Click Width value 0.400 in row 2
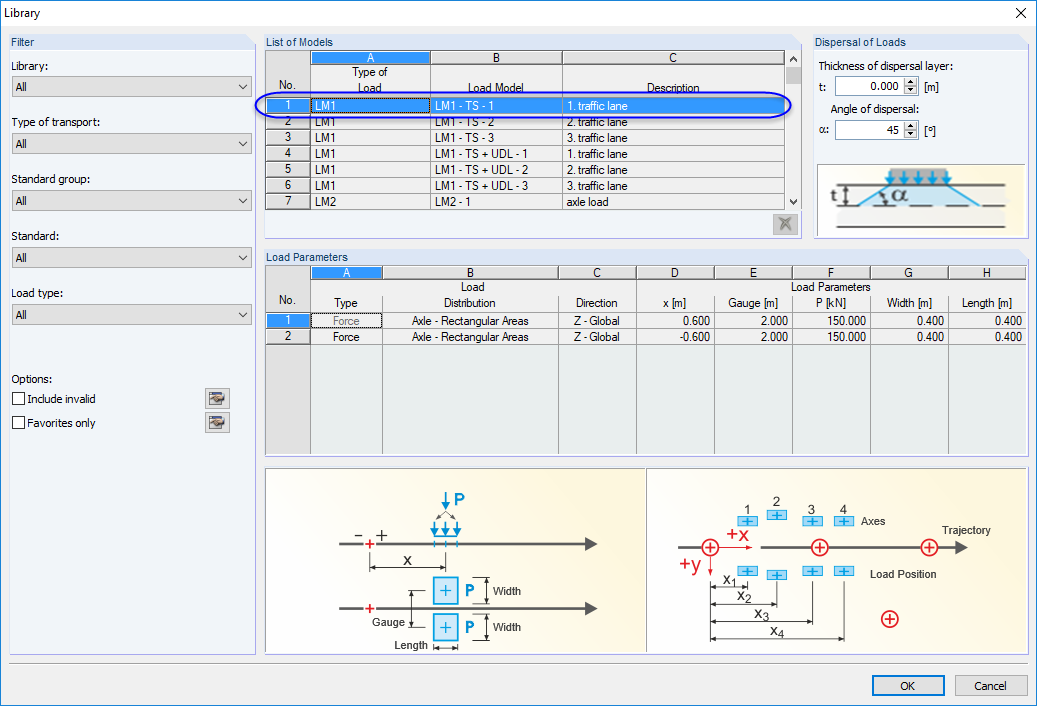 click(x=909, y=336)
